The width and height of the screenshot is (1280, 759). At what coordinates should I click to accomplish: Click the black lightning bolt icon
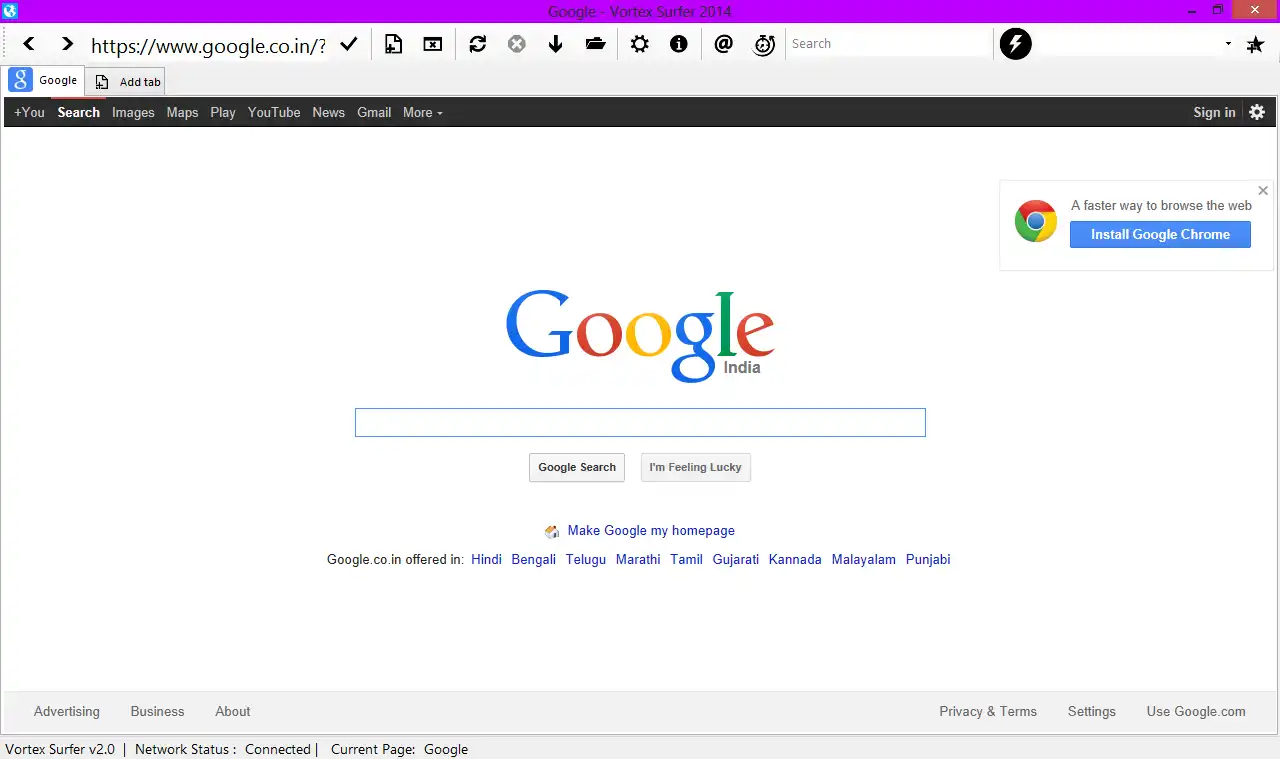coord(1016,44)
